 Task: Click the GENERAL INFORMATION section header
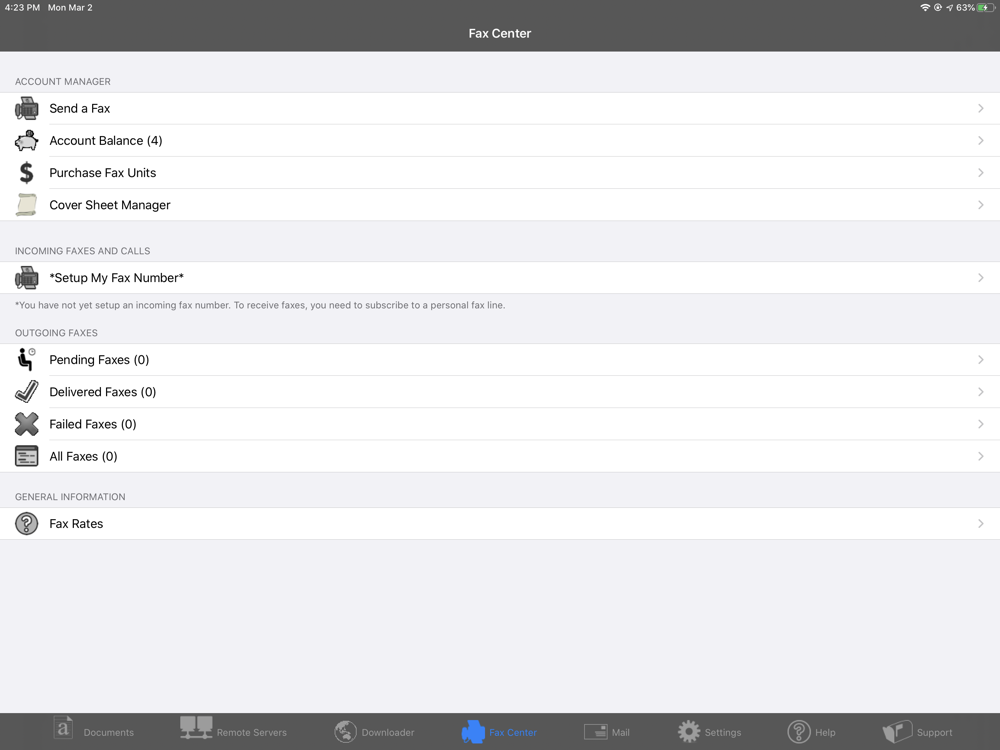[70, 497]
